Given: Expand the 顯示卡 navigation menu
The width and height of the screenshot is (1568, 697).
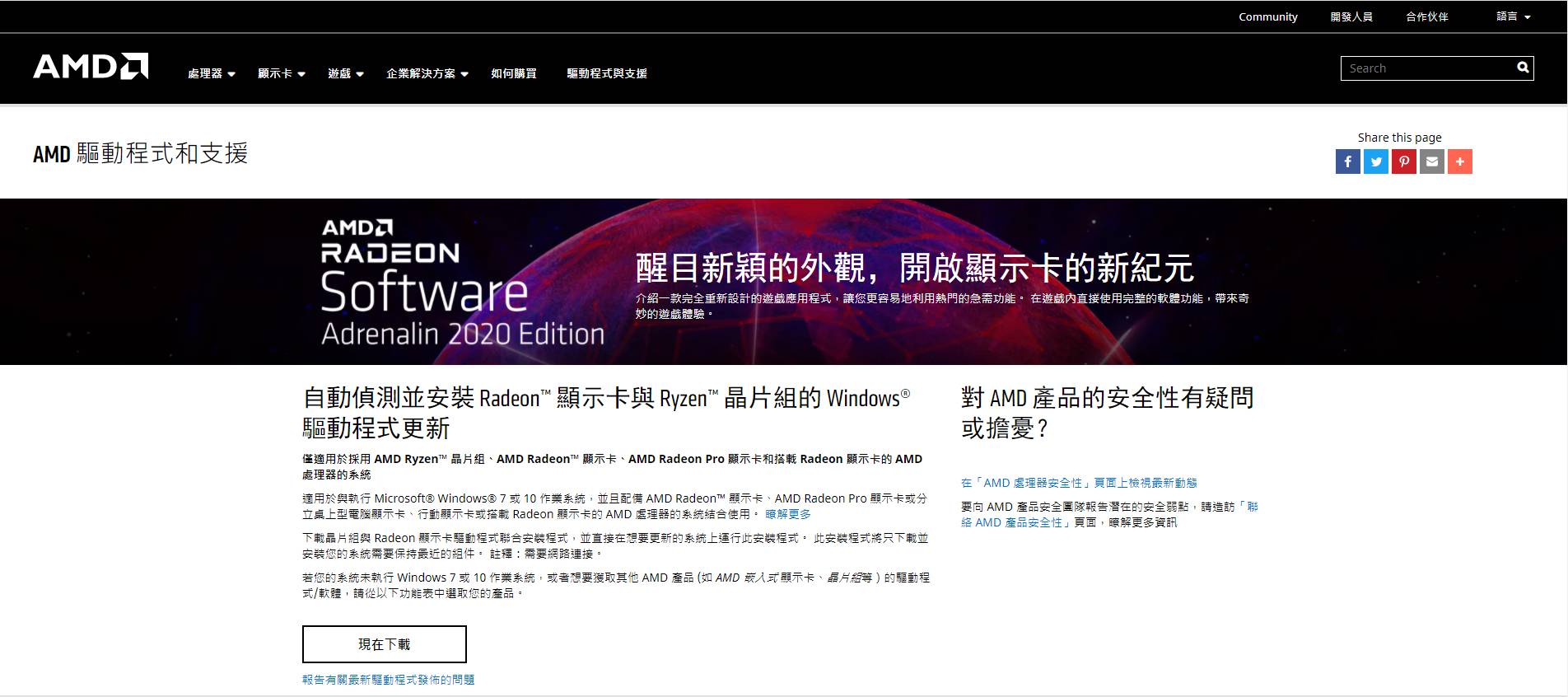Looking at the screenshot, I should point(281,73).
